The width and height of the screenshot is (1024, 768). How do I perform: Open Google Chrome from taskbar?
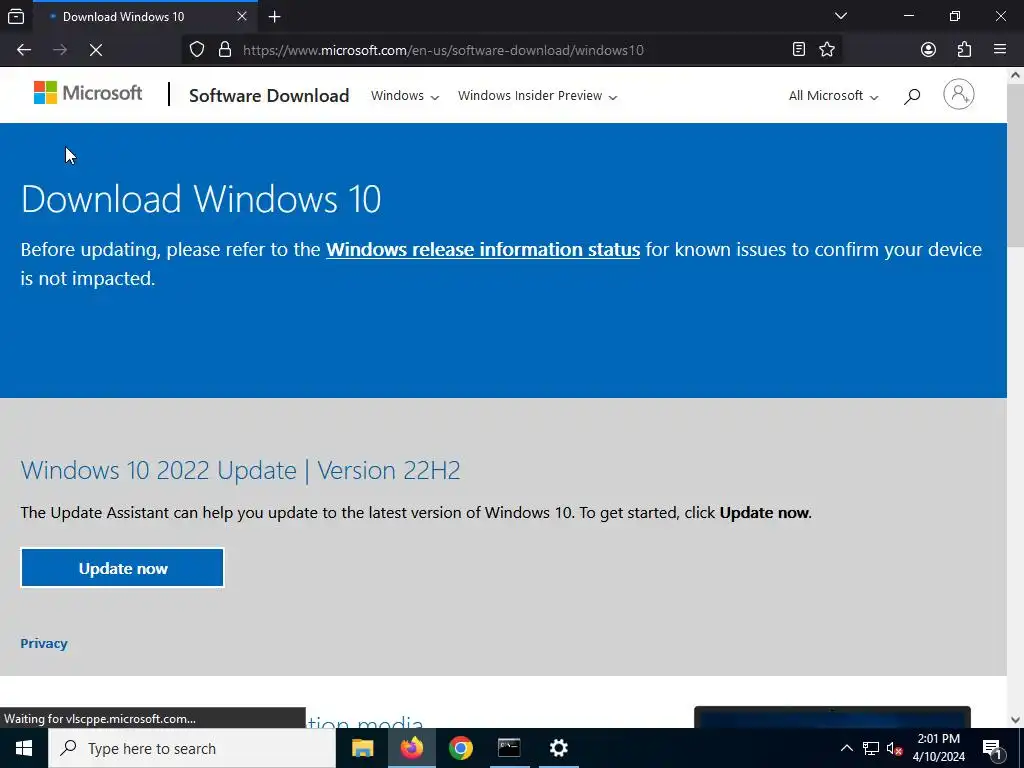pos(460,748)
